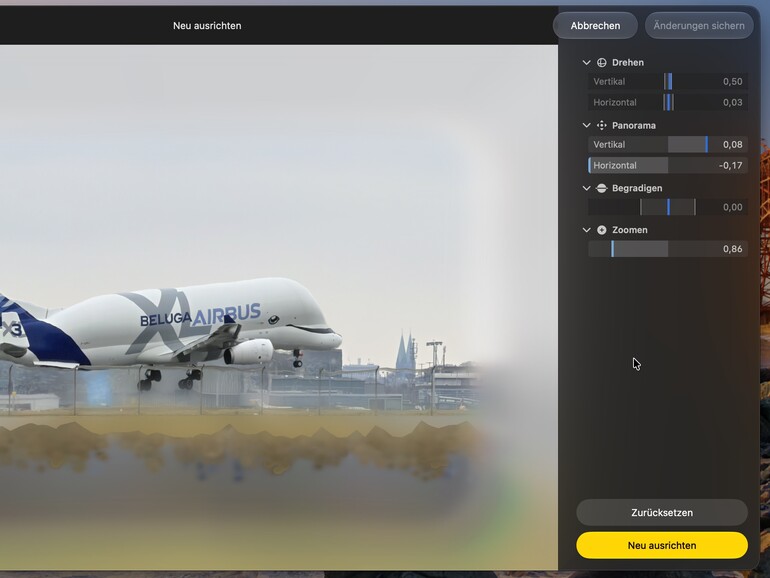The width and height of the screenshot is (770, 578).
Task: Click the Drehen Horizontal value 0,03
Action: [732, 102]
